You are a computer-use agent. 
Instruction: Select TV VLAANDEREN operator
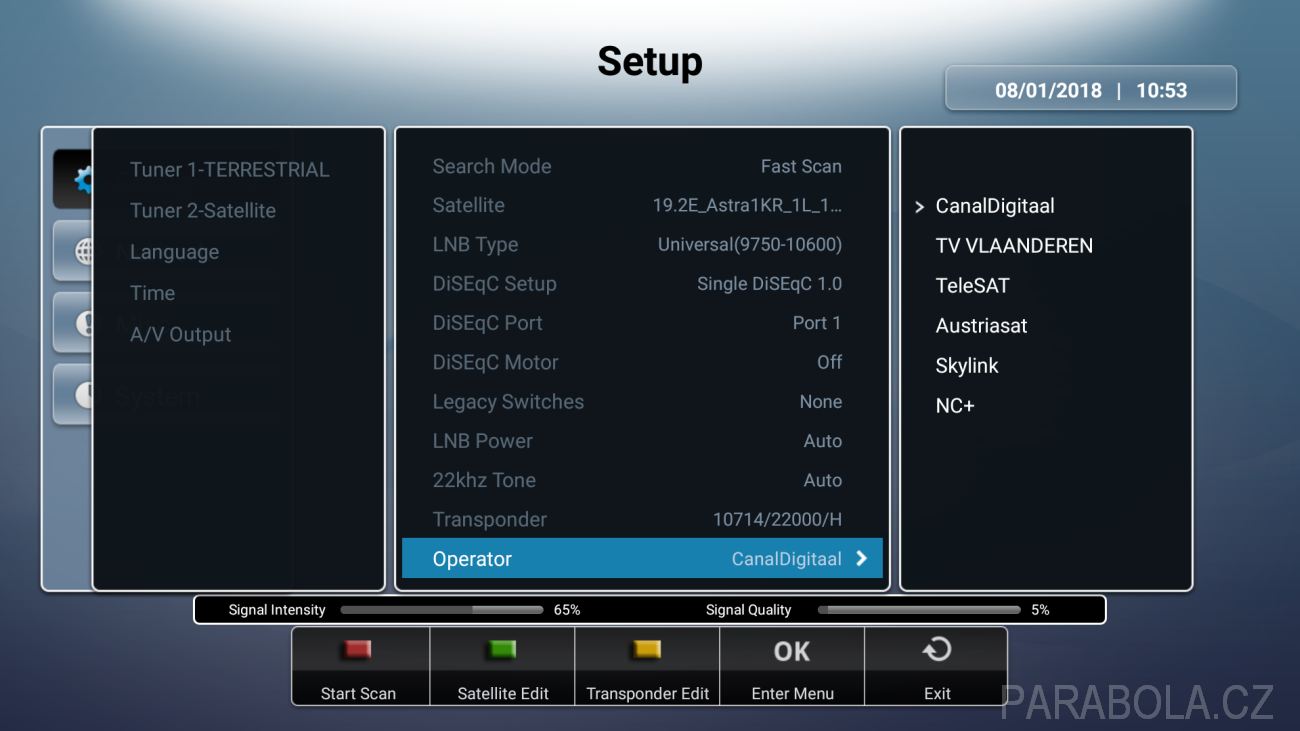[x=1014, y=246]
